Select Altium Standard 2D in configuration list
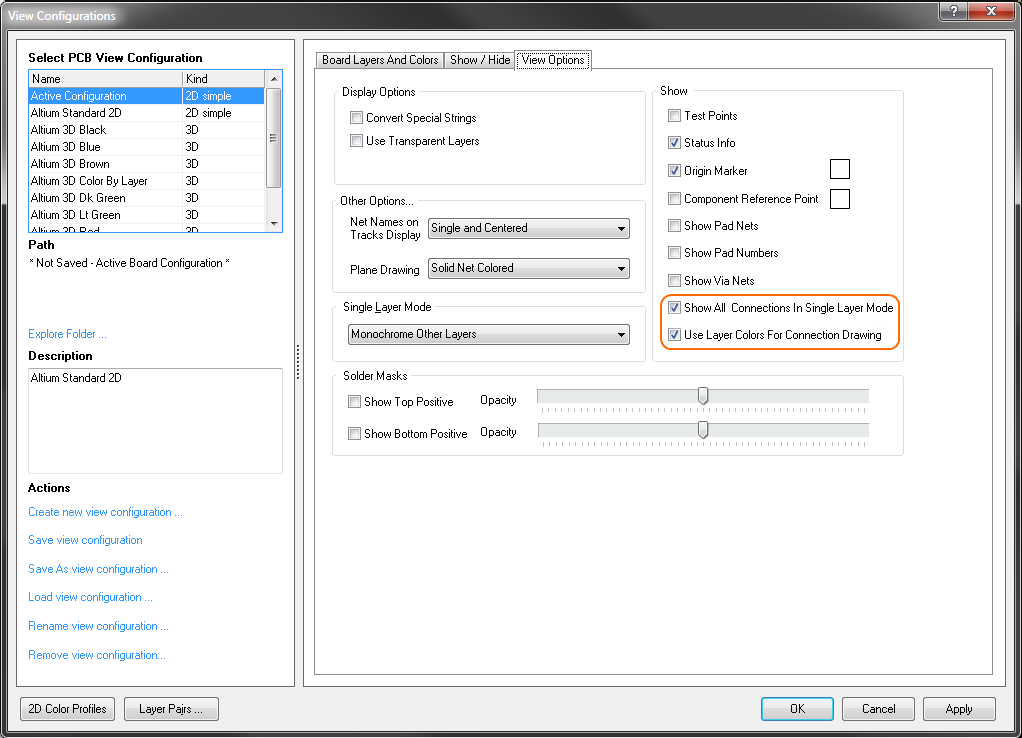 click(x=147, y=113)
